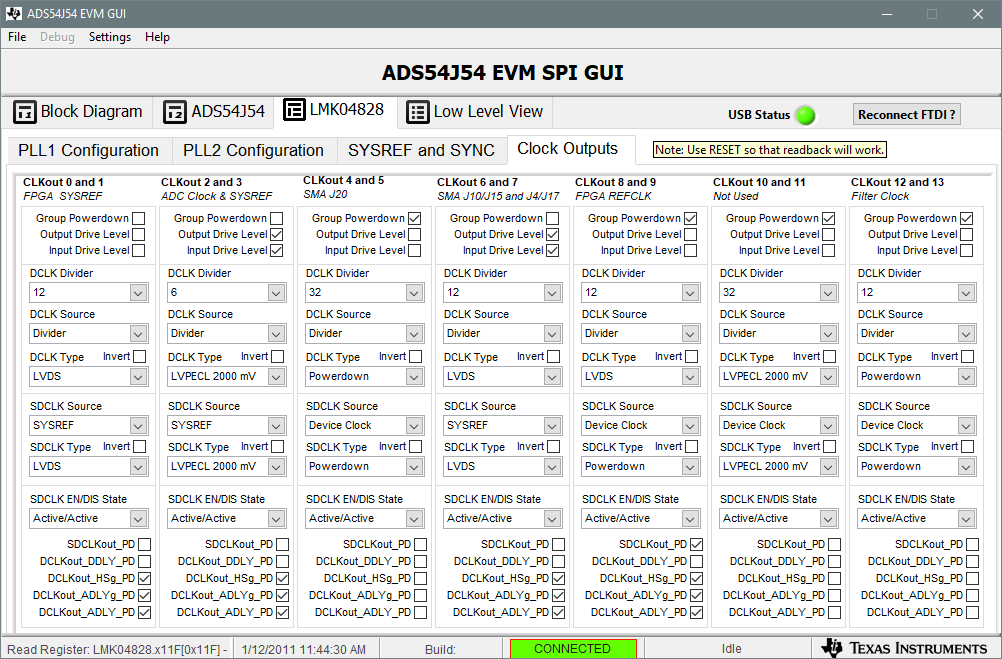The image size is (1002, 659).
Task: Open SDCLK Type dropdown for CLKout 10 and 11
Action: pos(779,467)
